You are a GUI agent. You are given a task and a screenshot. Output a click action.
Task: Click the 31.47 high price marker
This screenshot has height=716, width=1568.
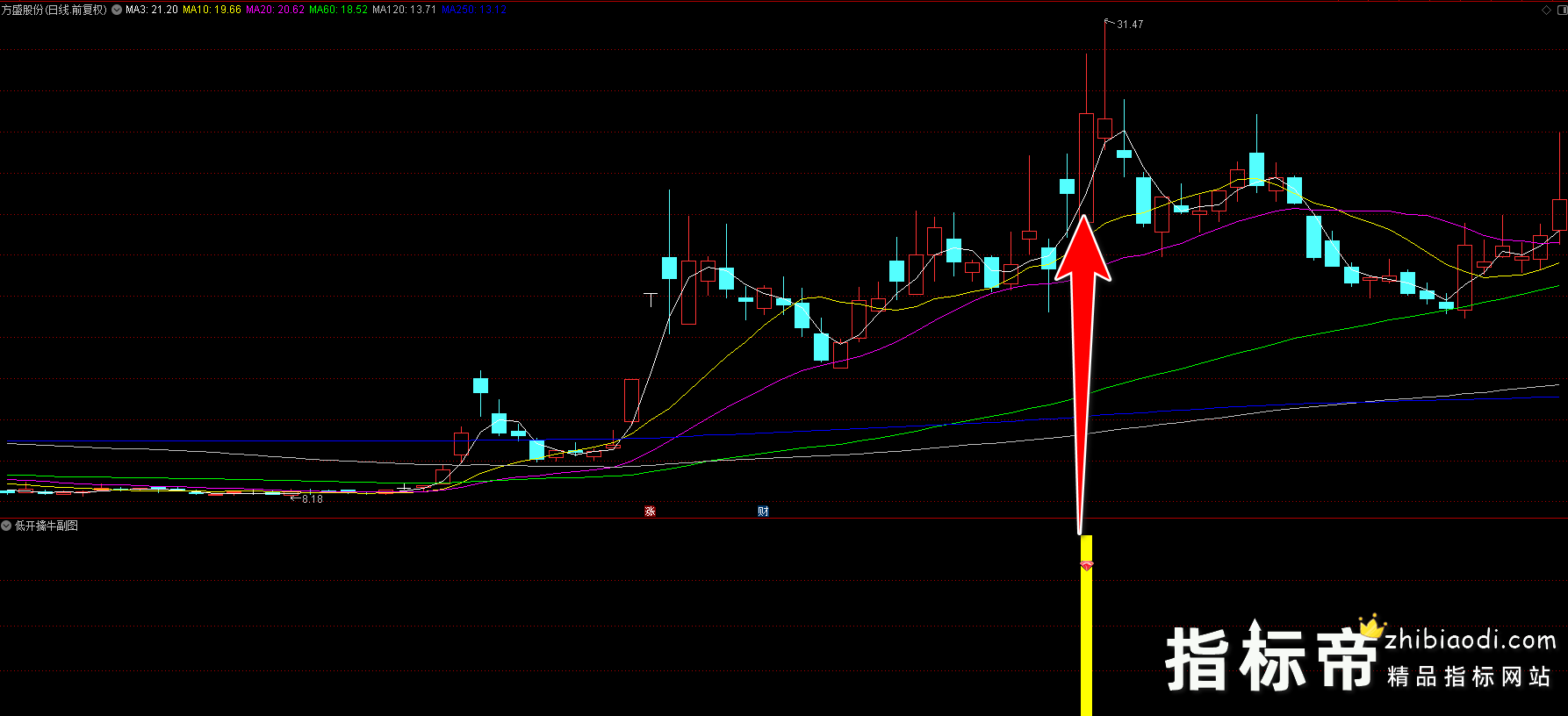click(1129, 25)
